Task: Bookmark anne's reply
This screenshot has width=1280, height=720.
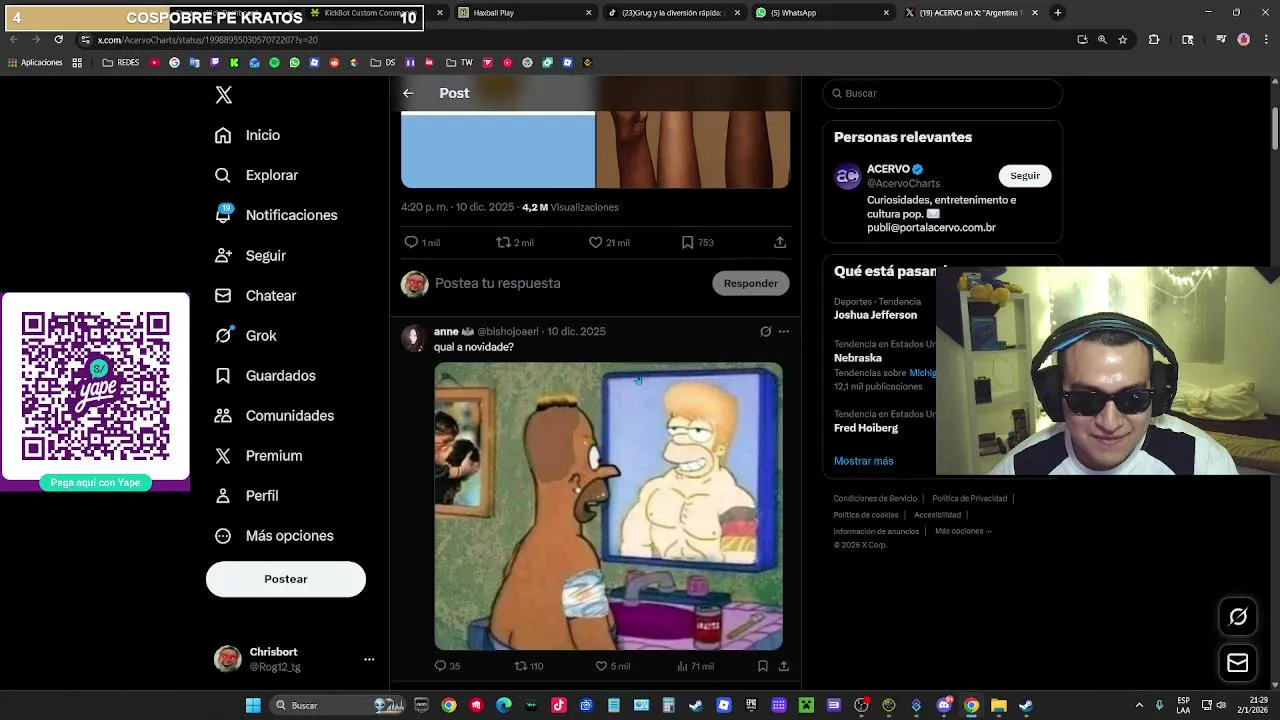Action: coord(763,666)
